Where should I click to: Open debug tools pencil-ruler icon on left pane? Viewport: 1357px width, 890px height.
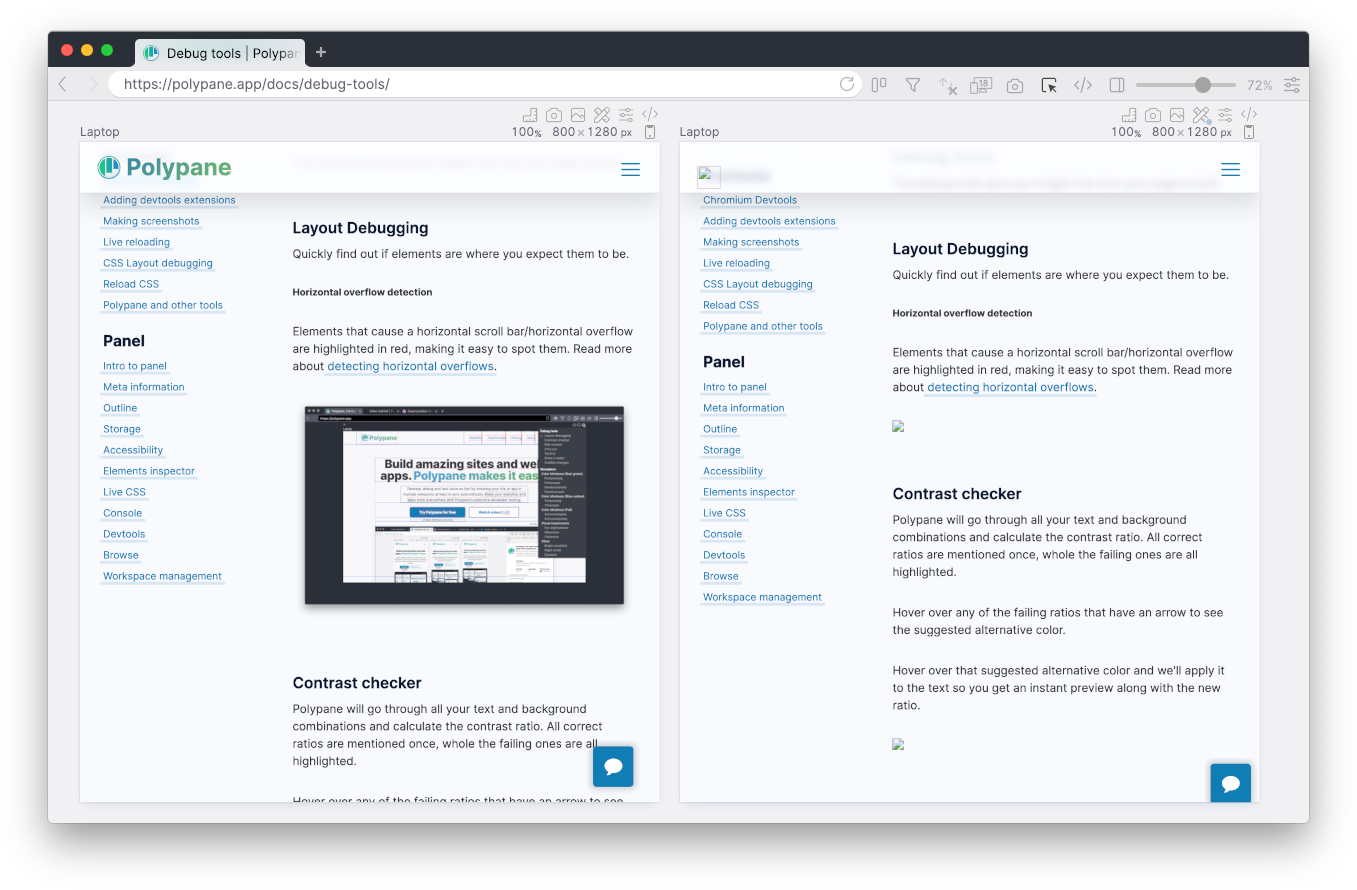point(602,115)
